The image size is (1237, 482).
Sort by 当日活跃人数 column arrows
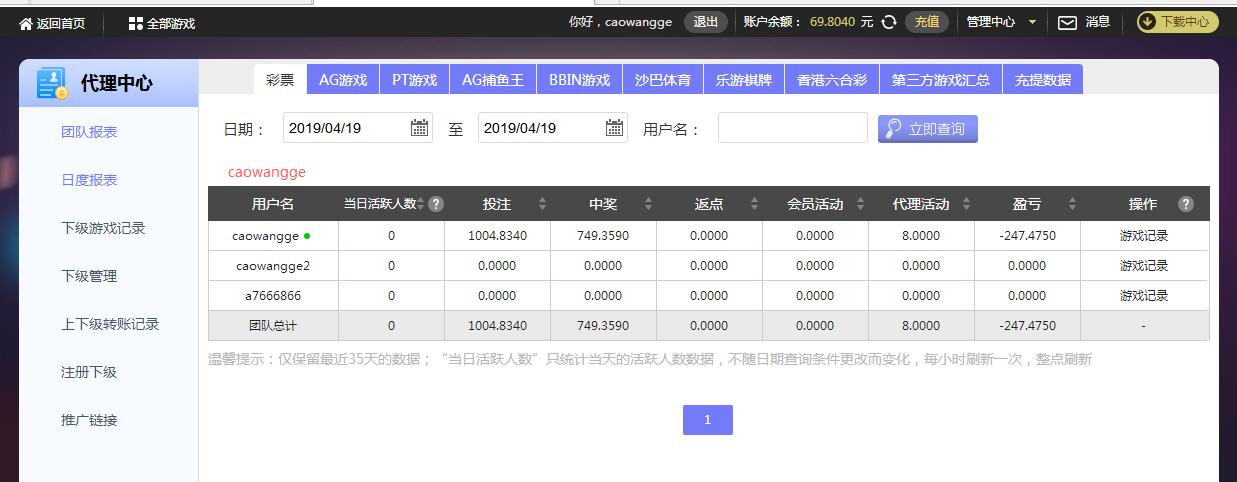(x=421, y=204)
